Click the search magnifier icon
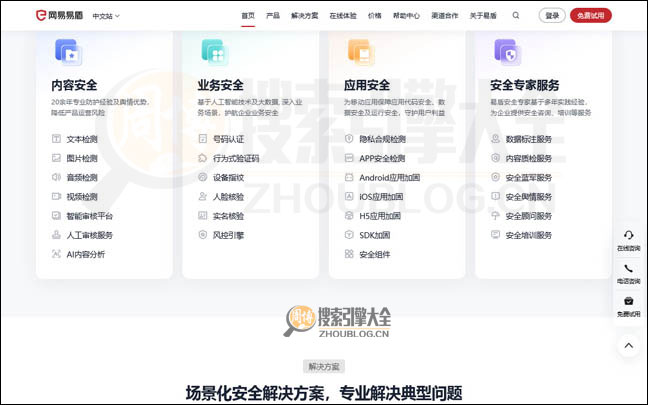 click(516, 15)
